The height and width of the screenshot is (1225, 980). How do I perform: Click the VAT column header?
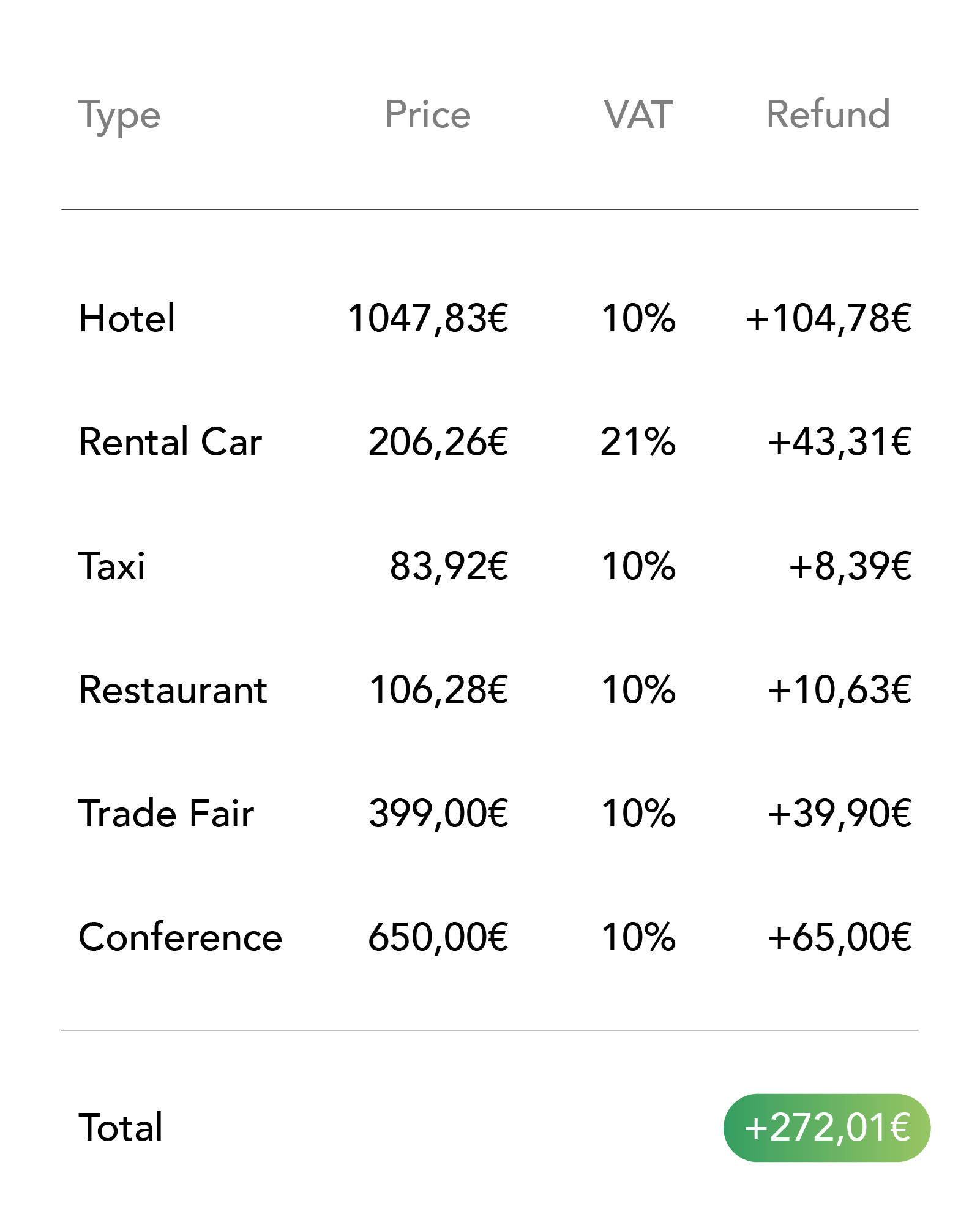(638, 114)
